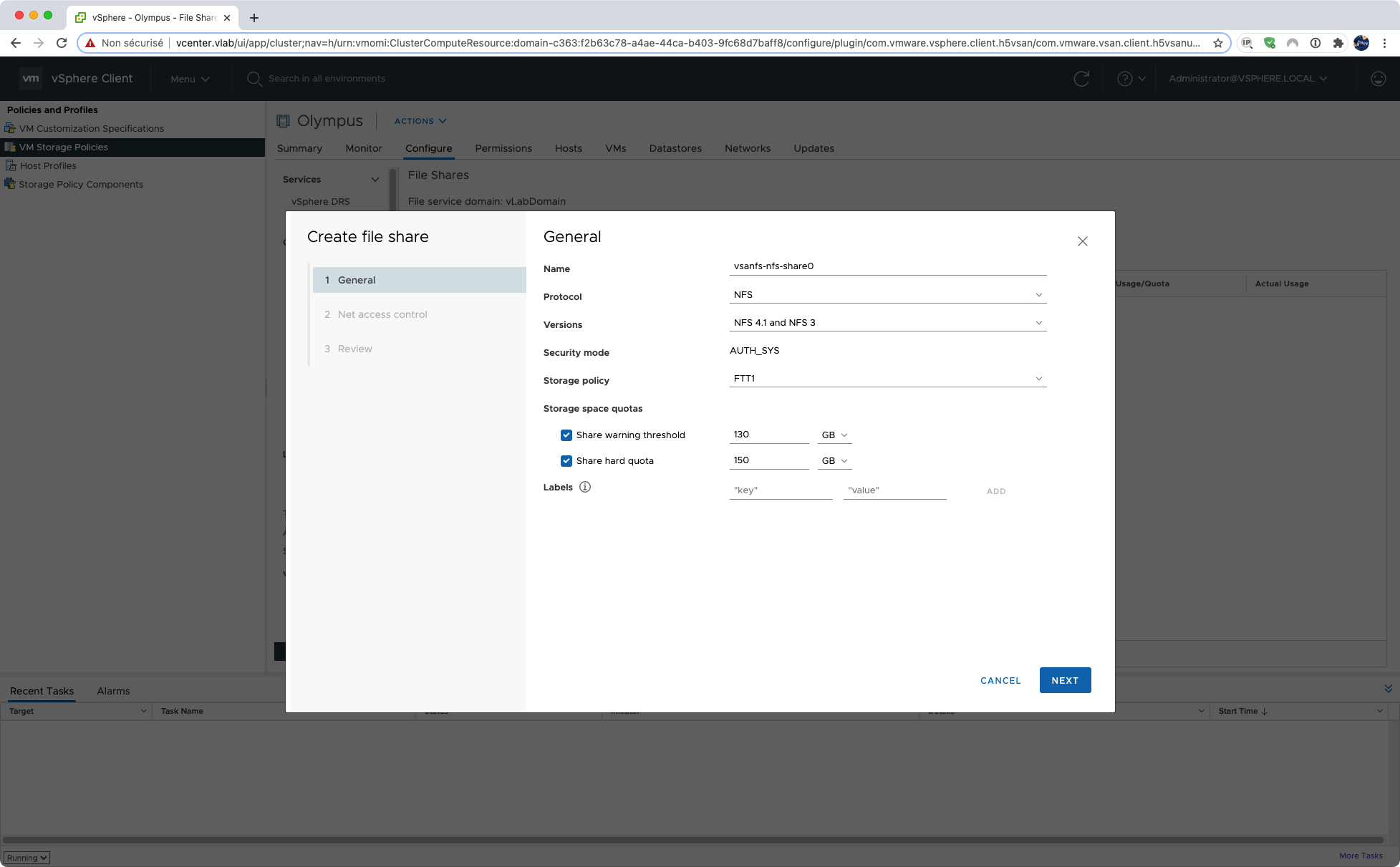
Task: Select vSphere DRS in services list
Action: (321, 201)
